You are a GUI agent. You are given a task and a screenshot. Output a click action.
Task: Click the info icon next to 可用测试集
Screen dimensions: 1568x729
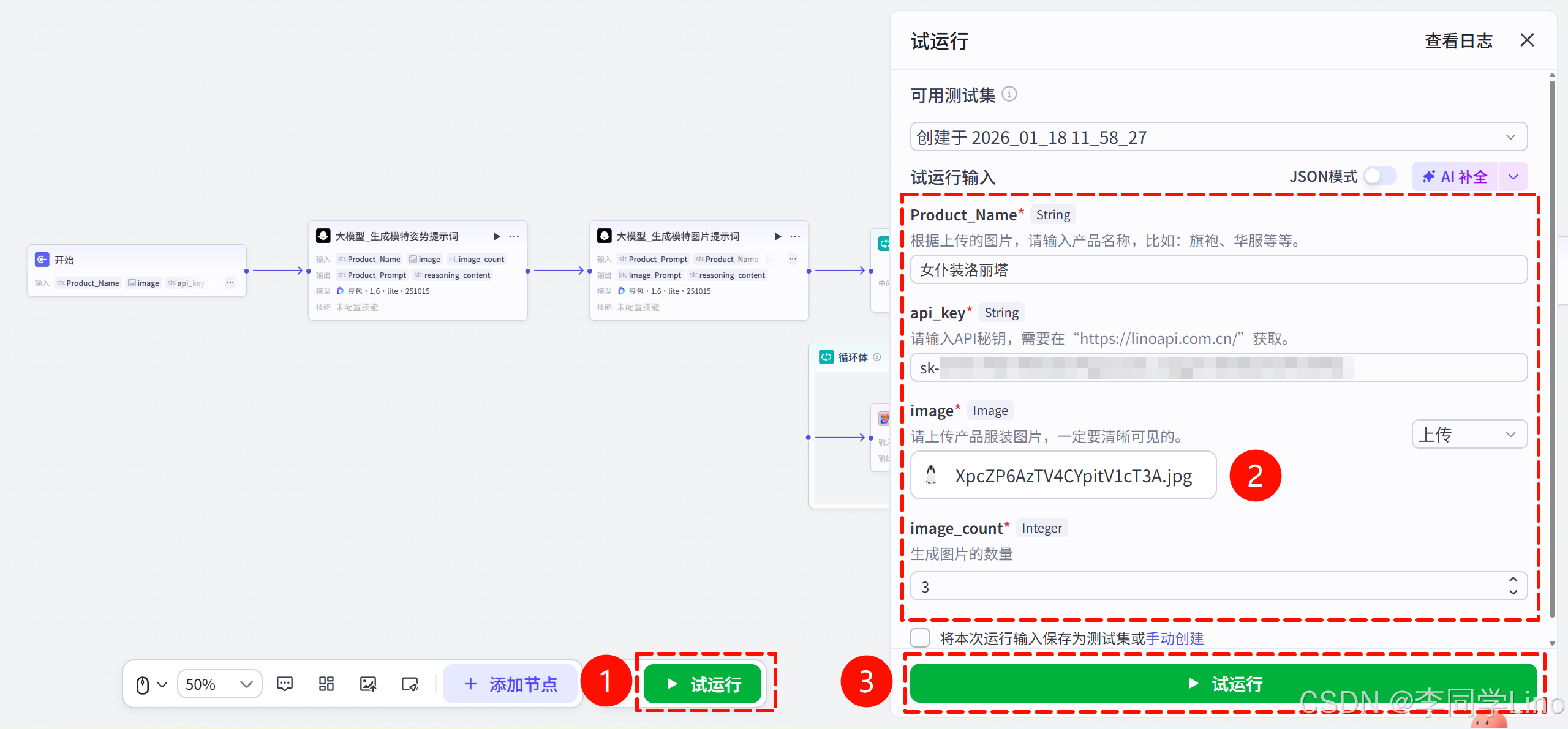click(1009, 94)
